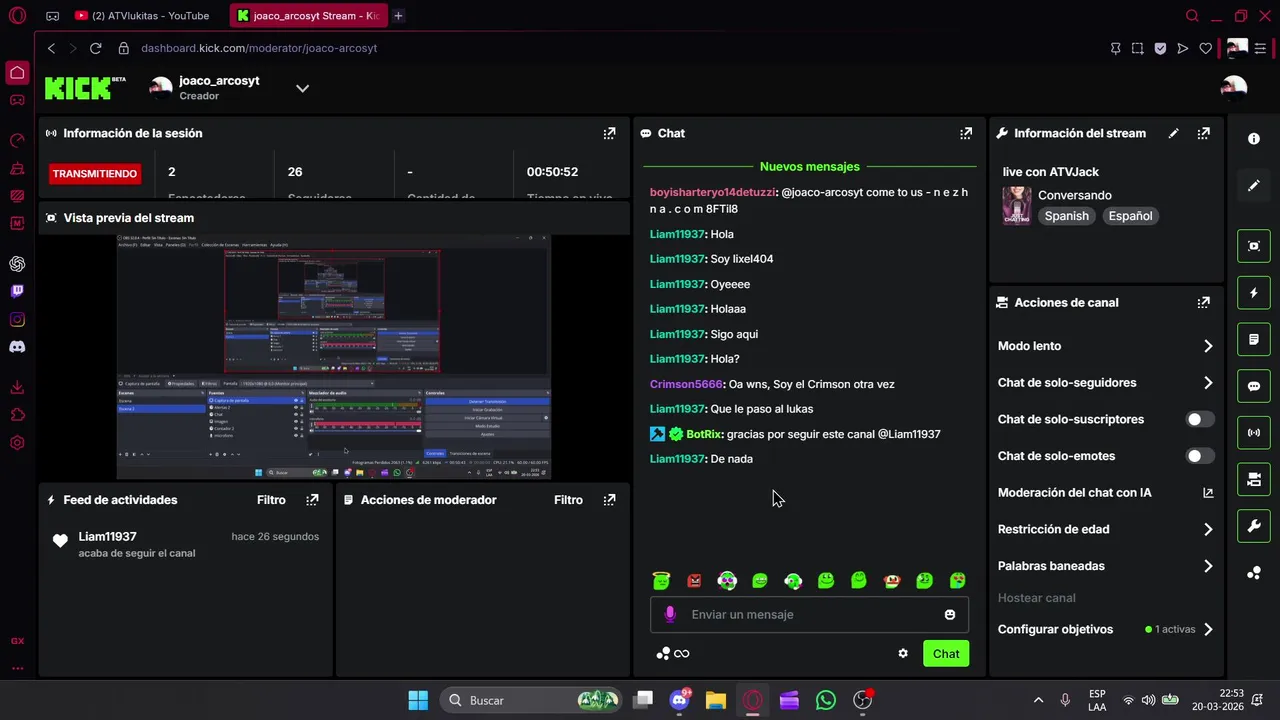Open Instagram from the Opera sidebar

click(17, 319)
